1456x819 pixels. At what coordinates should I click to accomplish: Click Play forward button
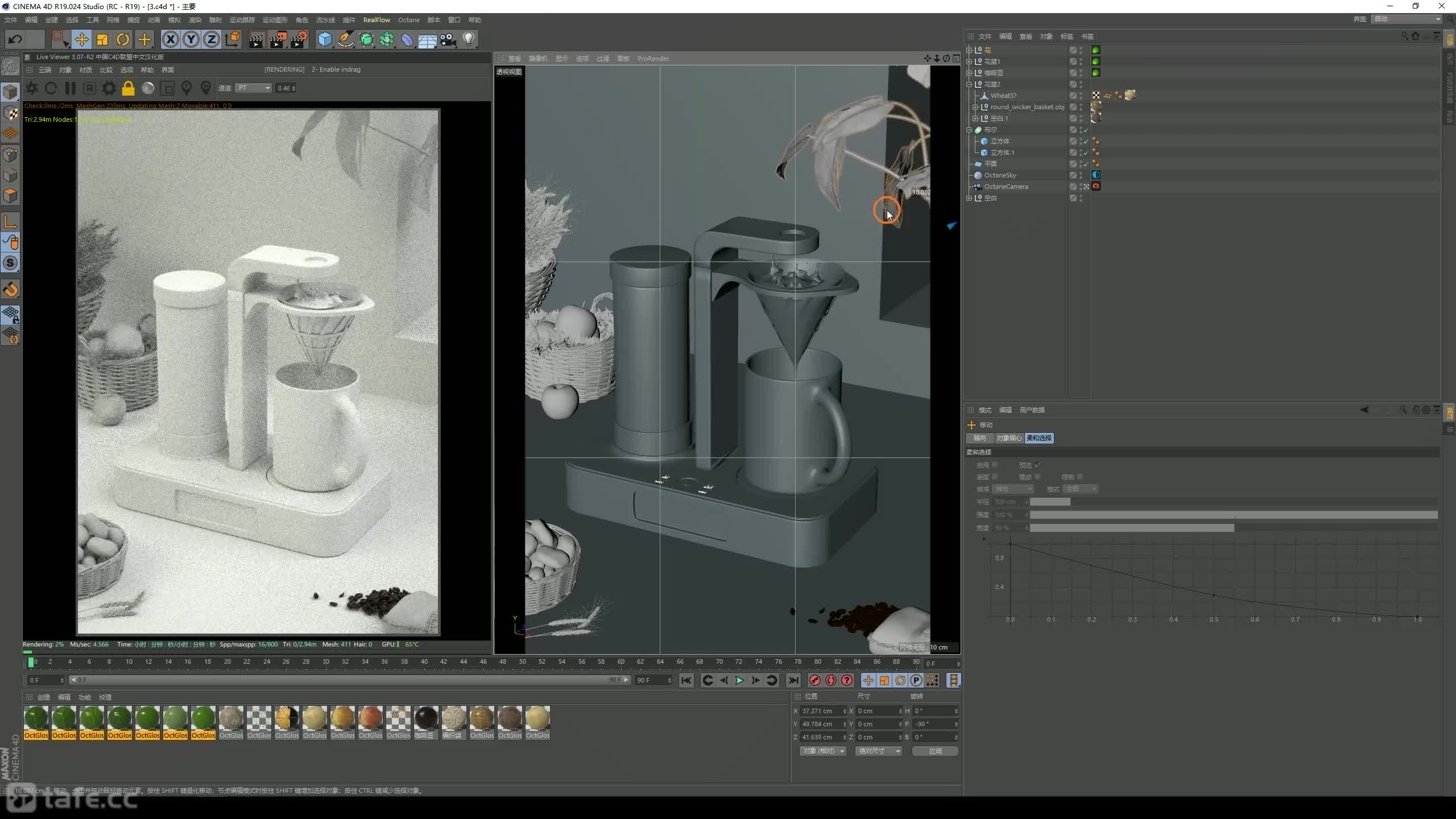point(739,680)
